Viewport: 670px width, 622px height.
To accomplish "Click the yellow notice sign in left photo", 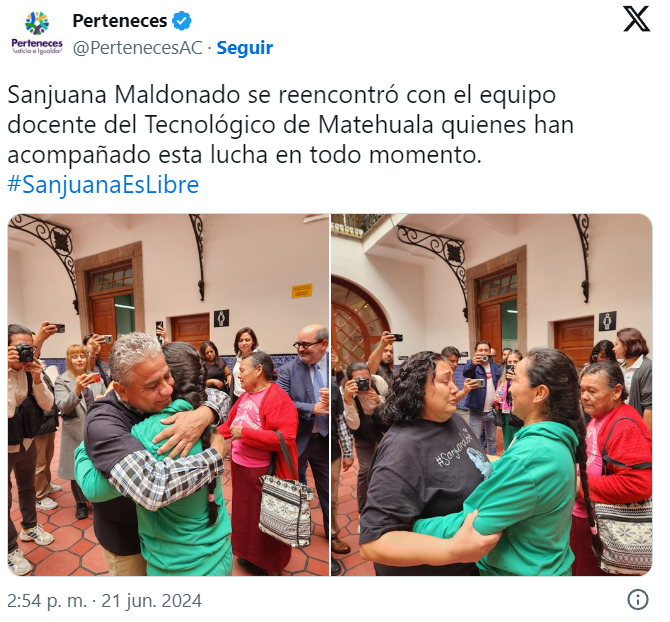I will pyautogui.click(x=302, y=290).
